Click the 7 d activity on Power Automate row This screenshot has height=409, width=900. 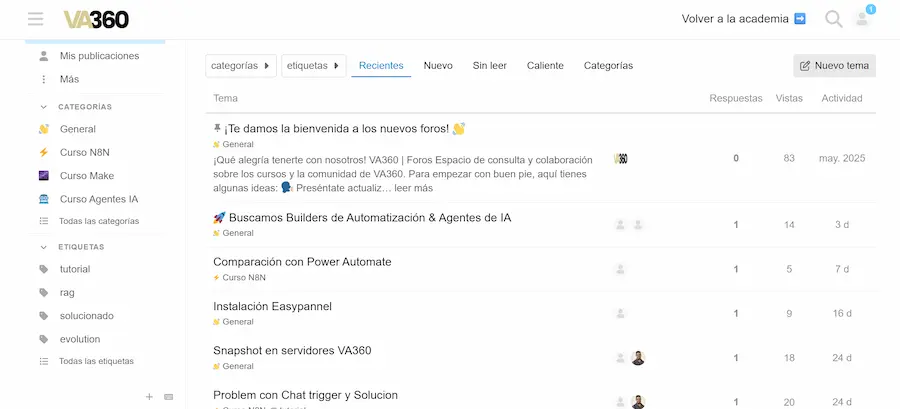click(842, 269)
